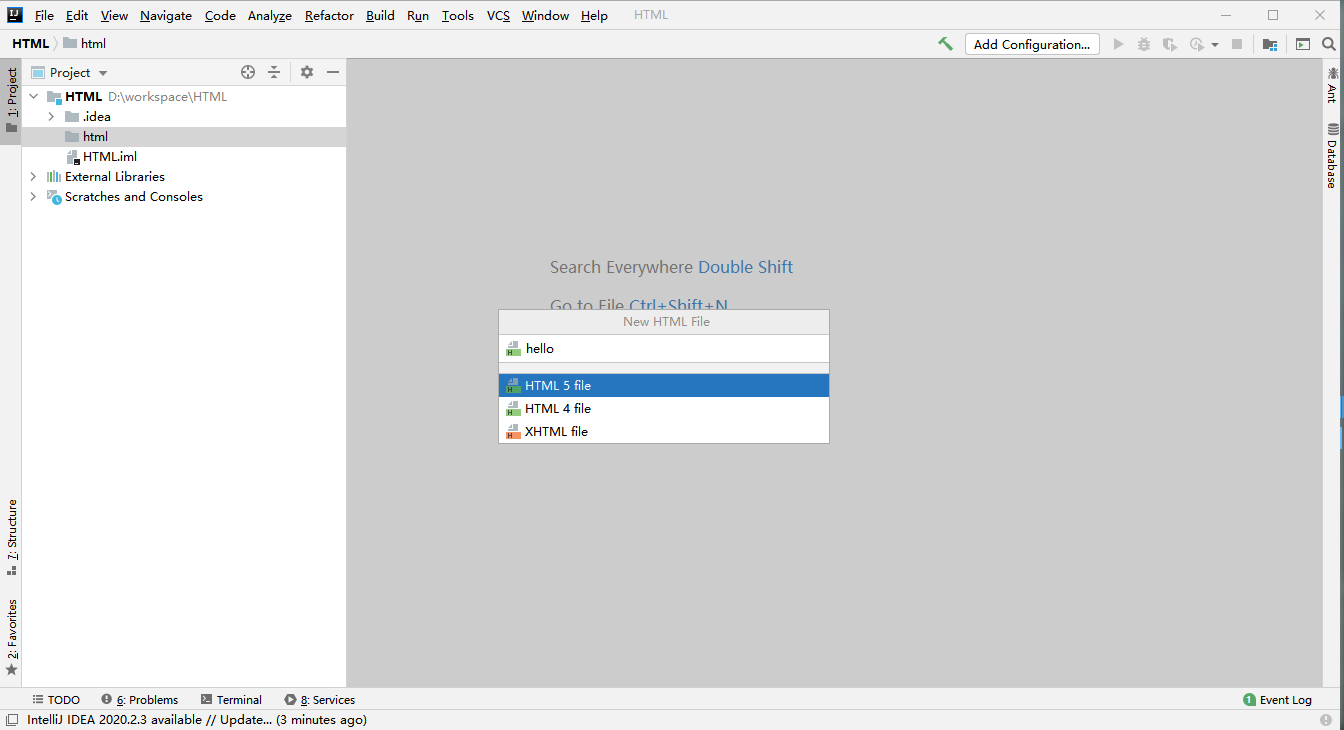Image resolution: width=1344 pixels, height=730 pixels.
Task: Open the Code menu
Action: click(x=220, y=15)
